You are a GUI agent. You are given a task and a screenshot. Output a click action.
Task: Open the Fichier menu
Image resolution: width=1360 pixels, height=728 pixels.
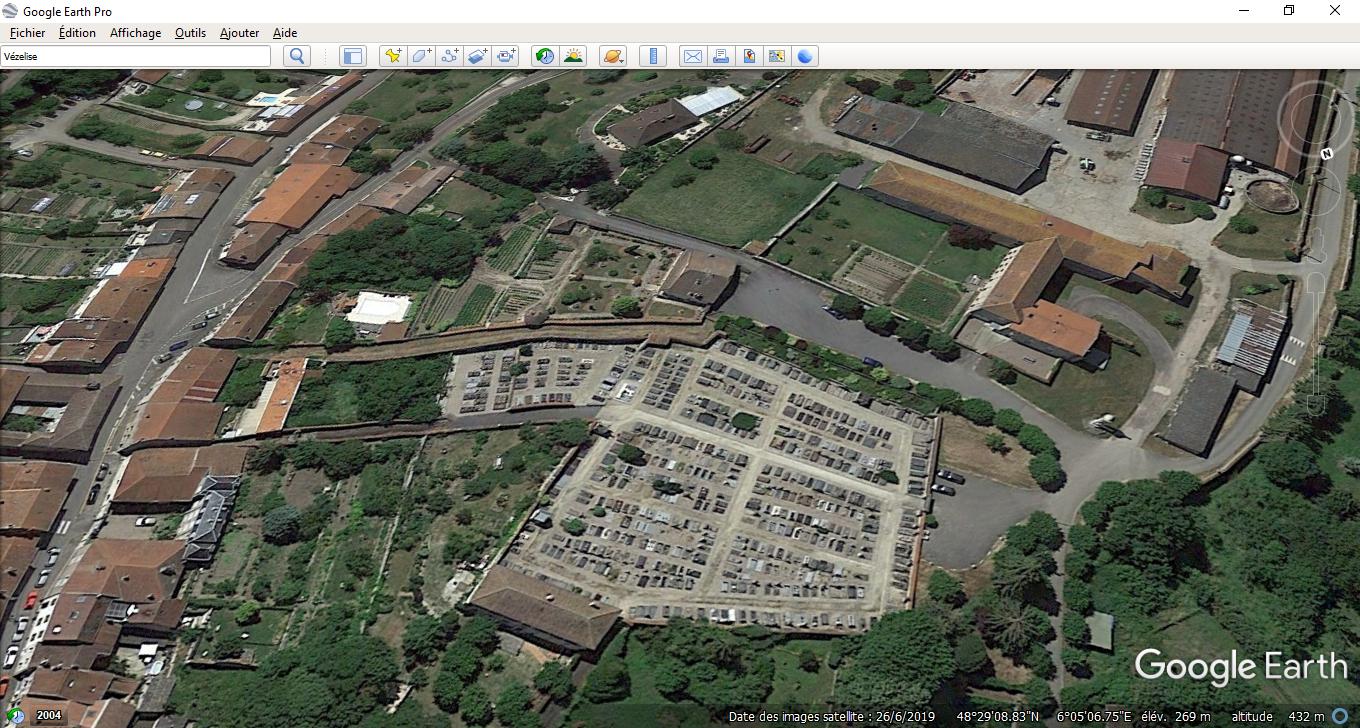(x=27, y=33)
